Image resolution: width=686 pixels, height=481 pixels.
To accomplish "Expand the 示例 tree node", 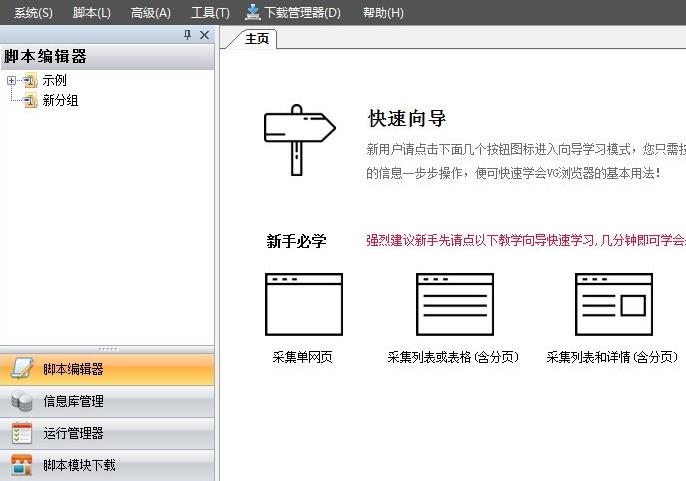I will click(11, 81).
